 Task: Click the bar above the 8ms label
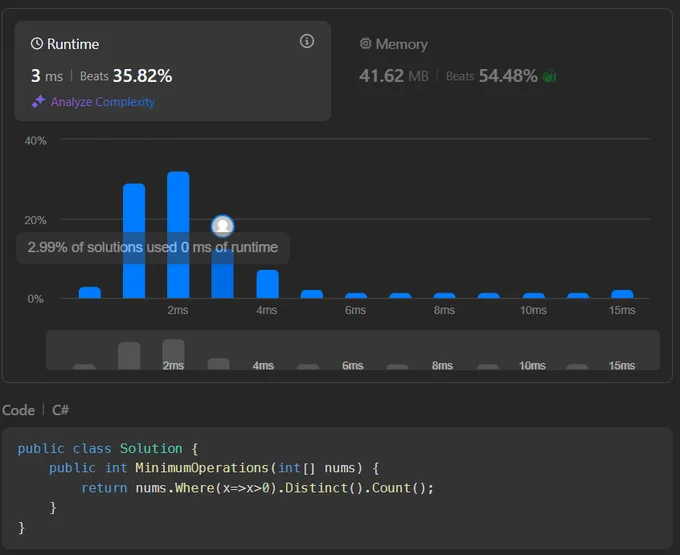(x=445, y=296)
